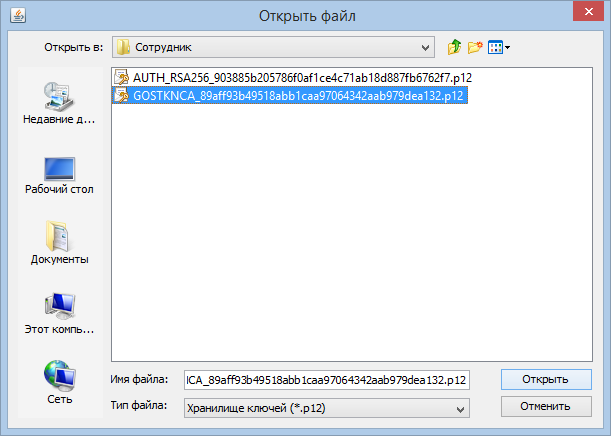
Task: Navigate to Этот компьютер
Action: (x=58, y=314)
